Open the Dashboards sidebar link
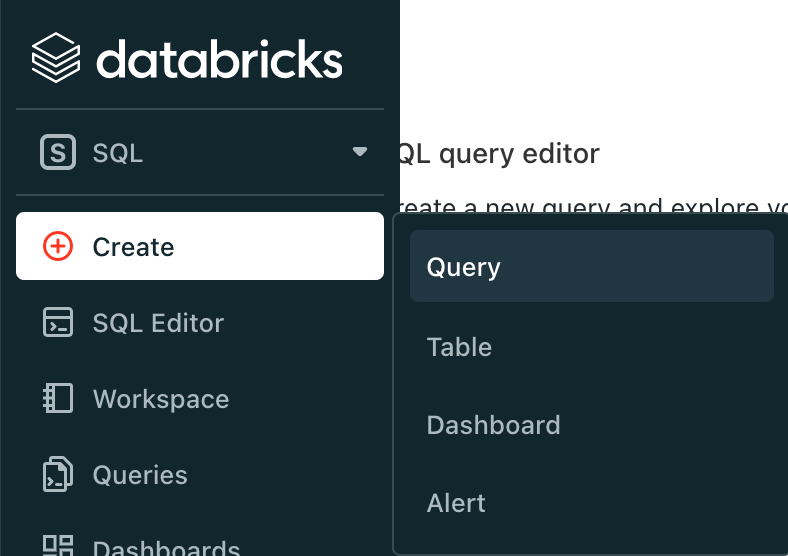Image resolution: width=788 pixels, height=556 pixels. (166, 548)
